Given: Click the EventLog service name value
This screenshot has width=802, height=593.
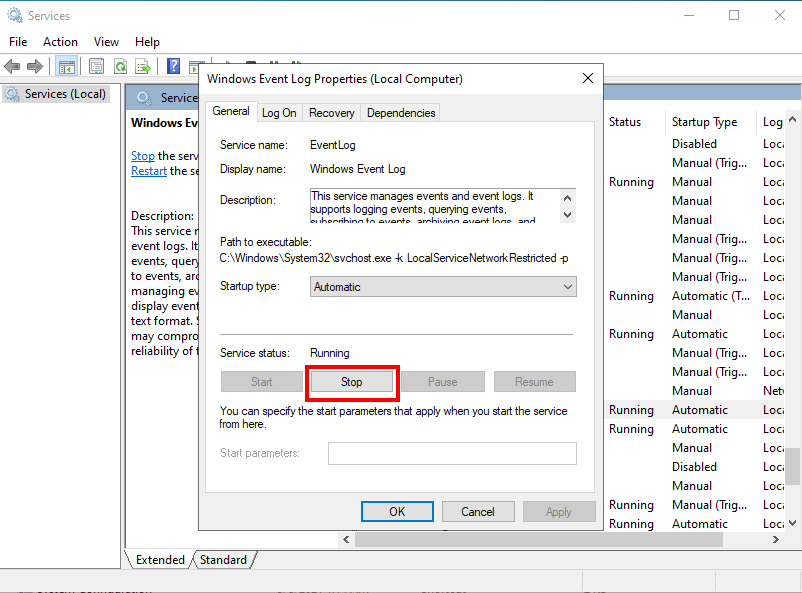Looking at the screenshot, I should tap(332, 145).
